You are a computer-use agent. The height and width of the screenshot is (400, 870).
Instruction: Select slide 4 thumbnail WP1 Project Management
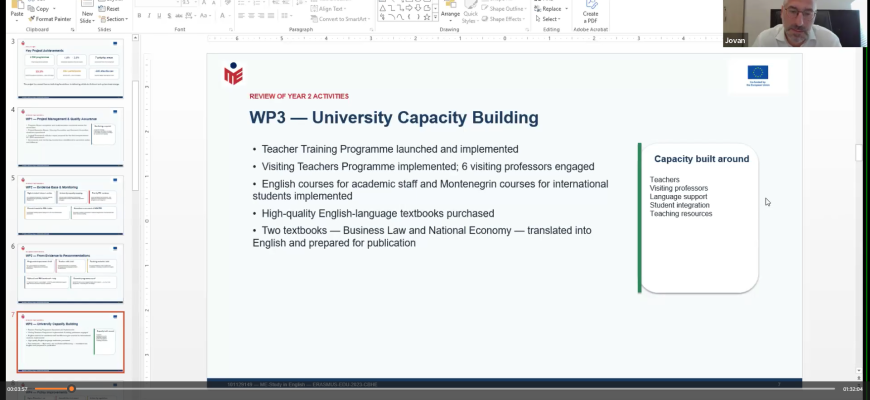70,137
